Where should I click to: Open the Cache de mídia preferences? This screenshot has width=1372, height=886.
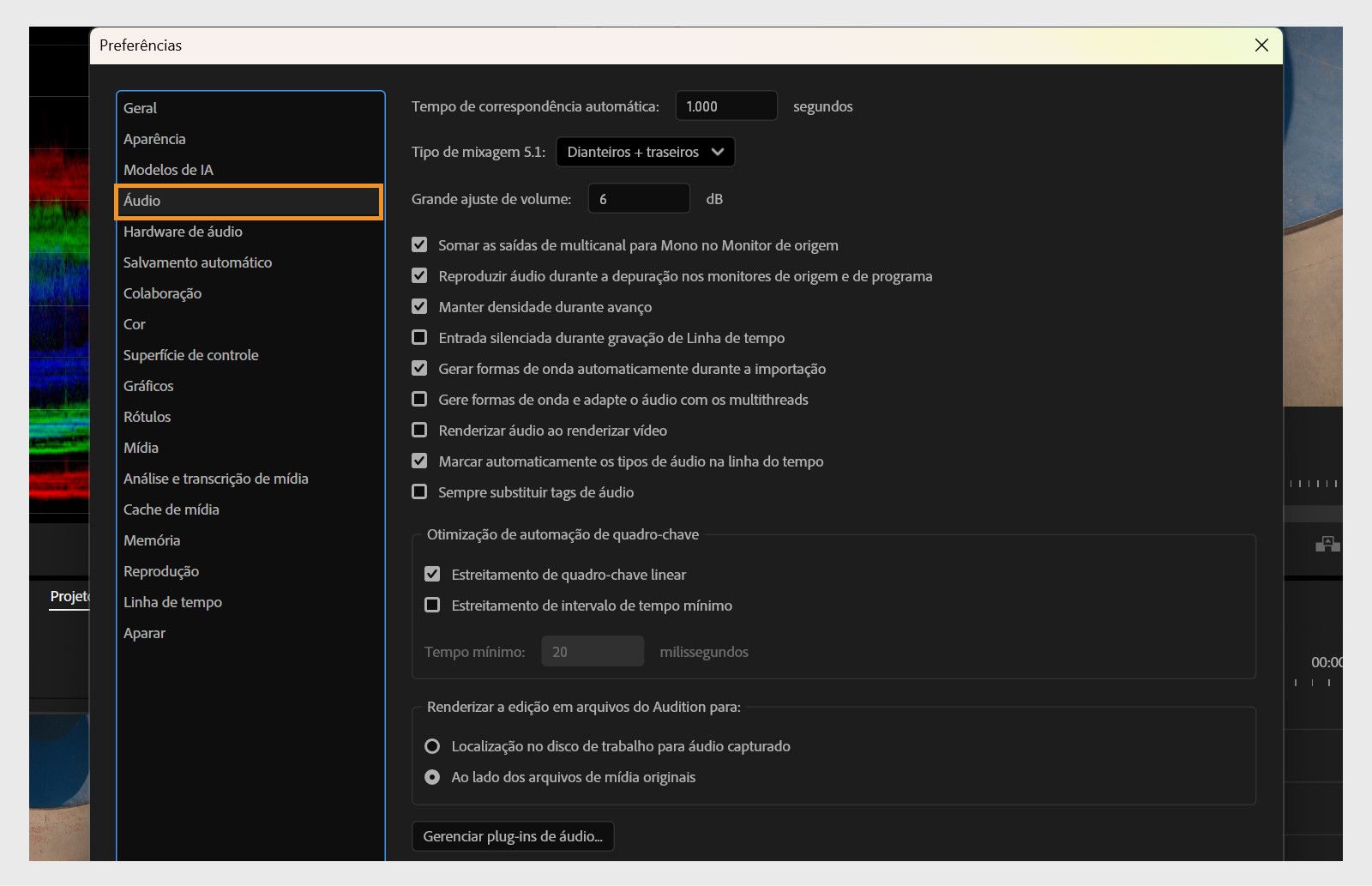click(x=170, y=509)
